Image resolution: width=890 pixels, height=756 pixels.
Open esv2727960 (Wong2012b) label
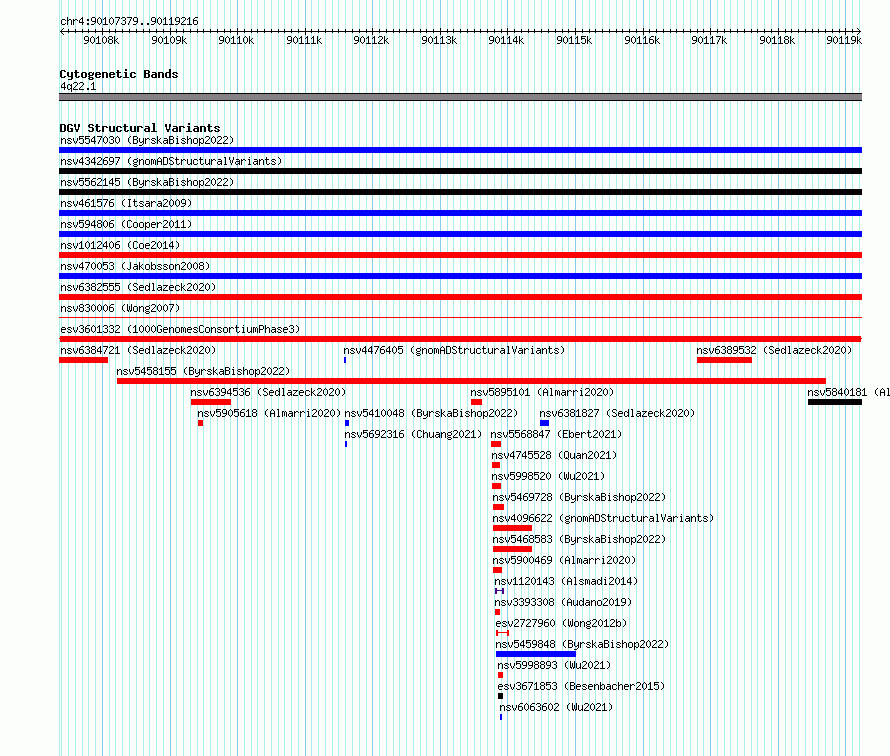click(561, 623)
